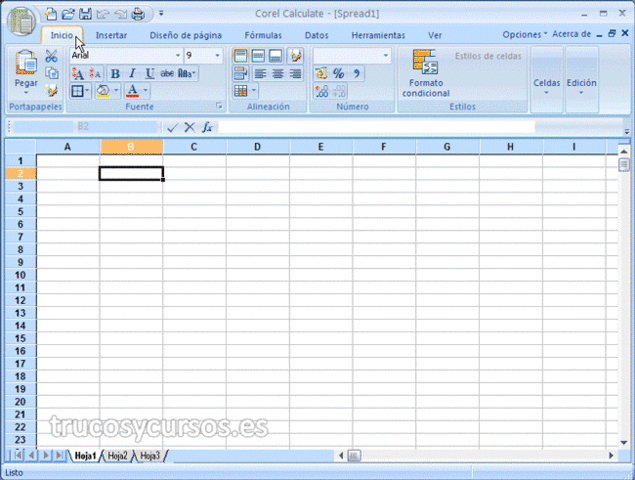Align cell text left
Screen dimensions: 635x480
[260, 73]
